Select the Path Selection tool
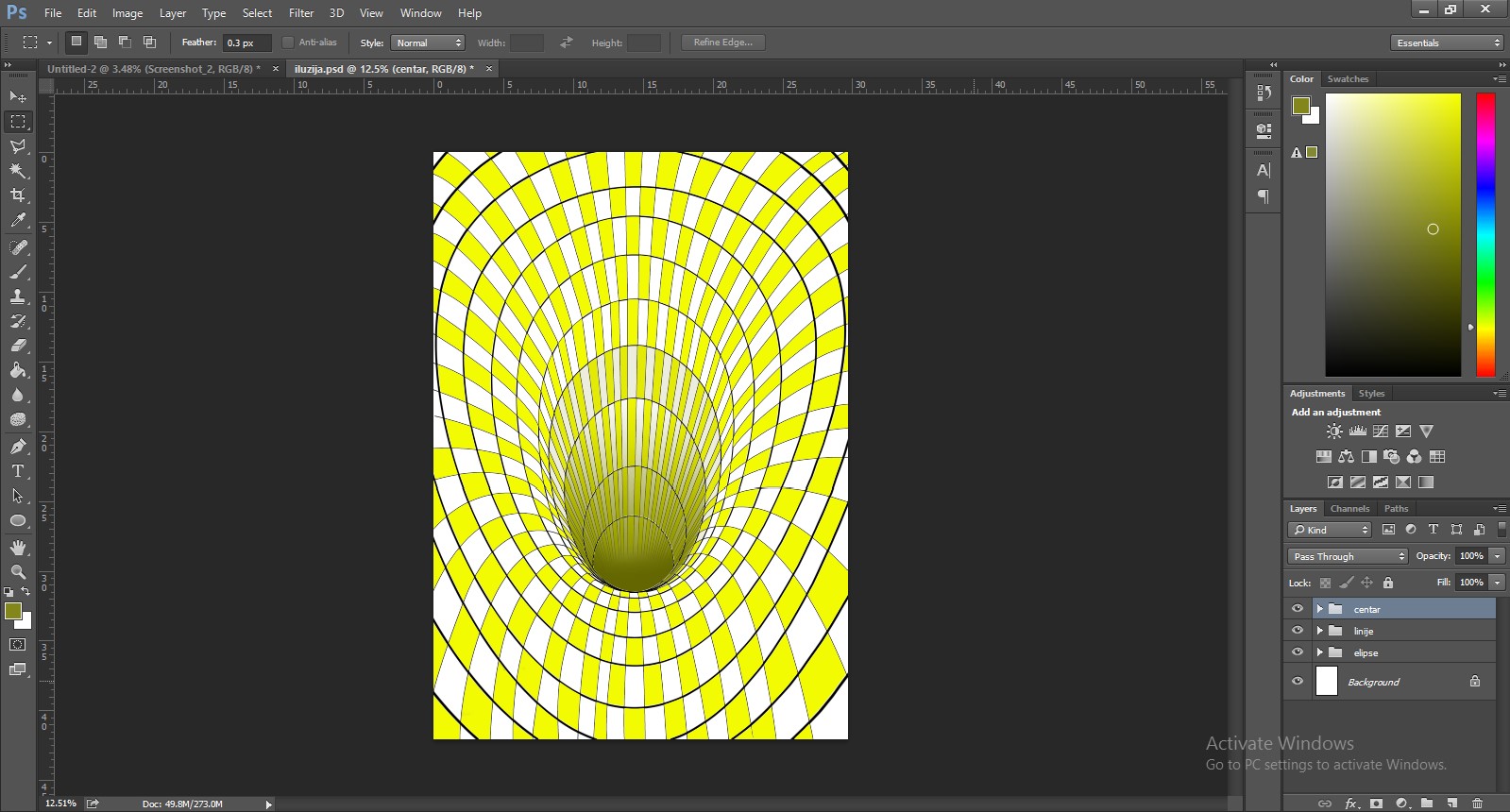1510x812 pixels. coord(18,496)
